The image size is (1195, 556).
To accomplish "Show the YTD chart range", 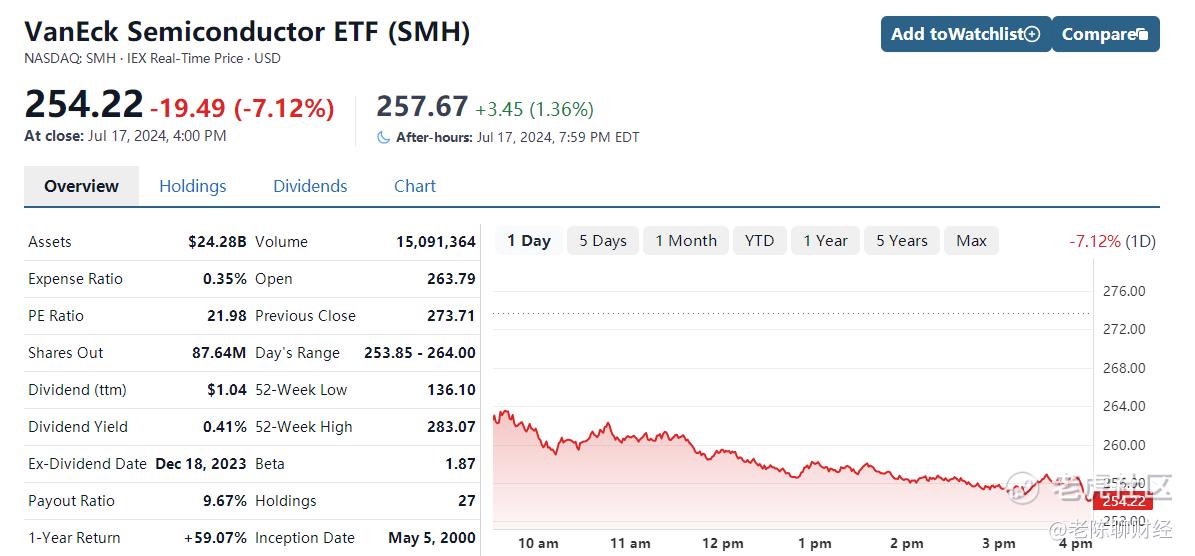I will (x=759, y=241).
